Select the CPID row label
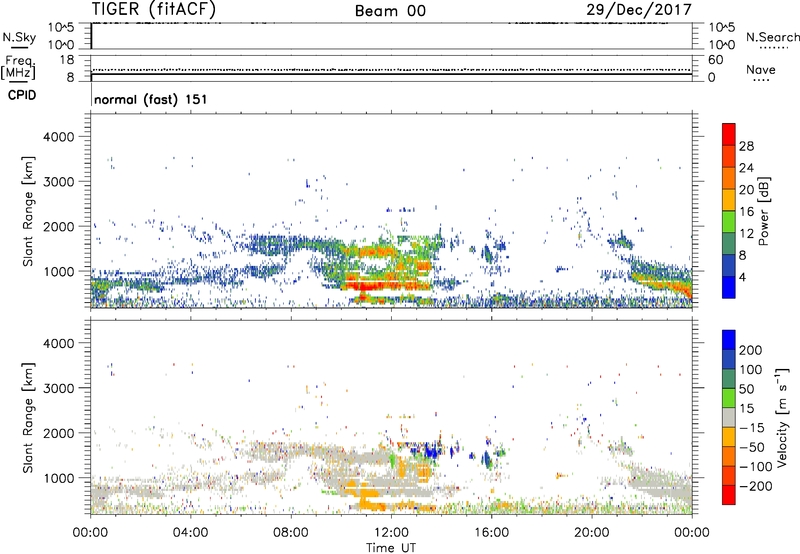 click(22, 95)
